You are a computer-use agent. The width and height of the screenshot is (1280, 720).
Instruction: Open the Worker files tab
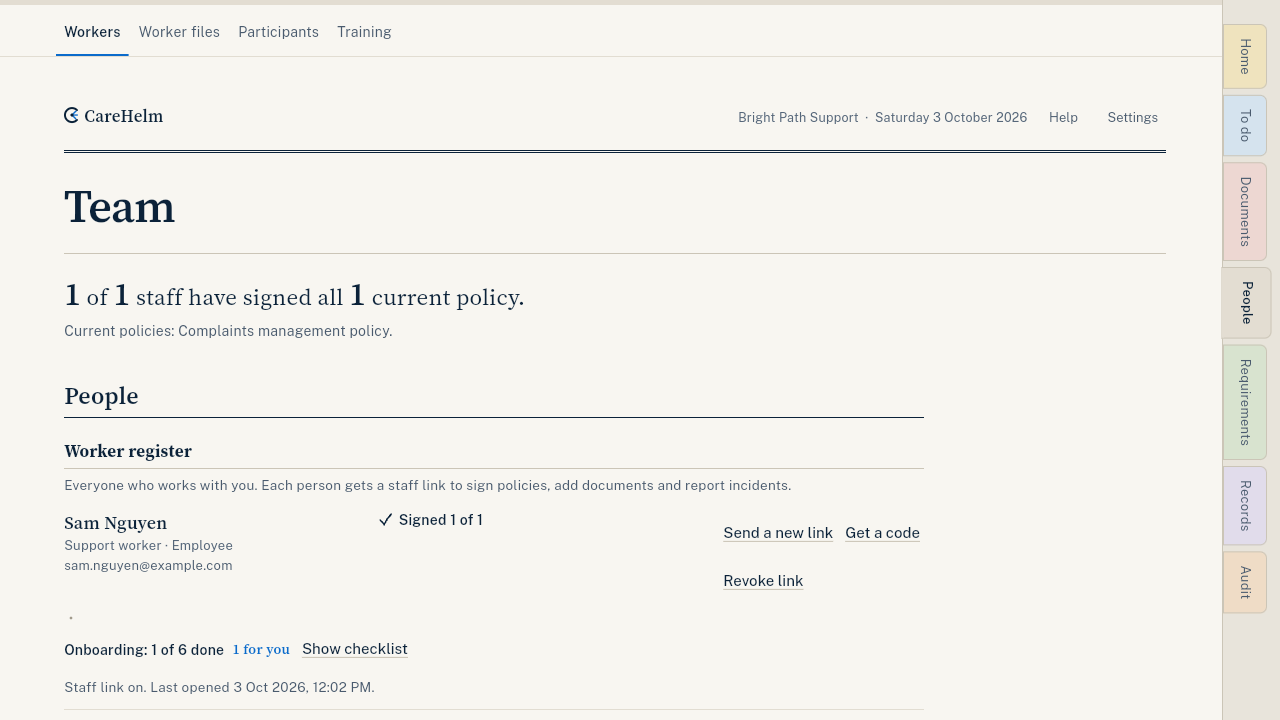click(x=179, y=32)
